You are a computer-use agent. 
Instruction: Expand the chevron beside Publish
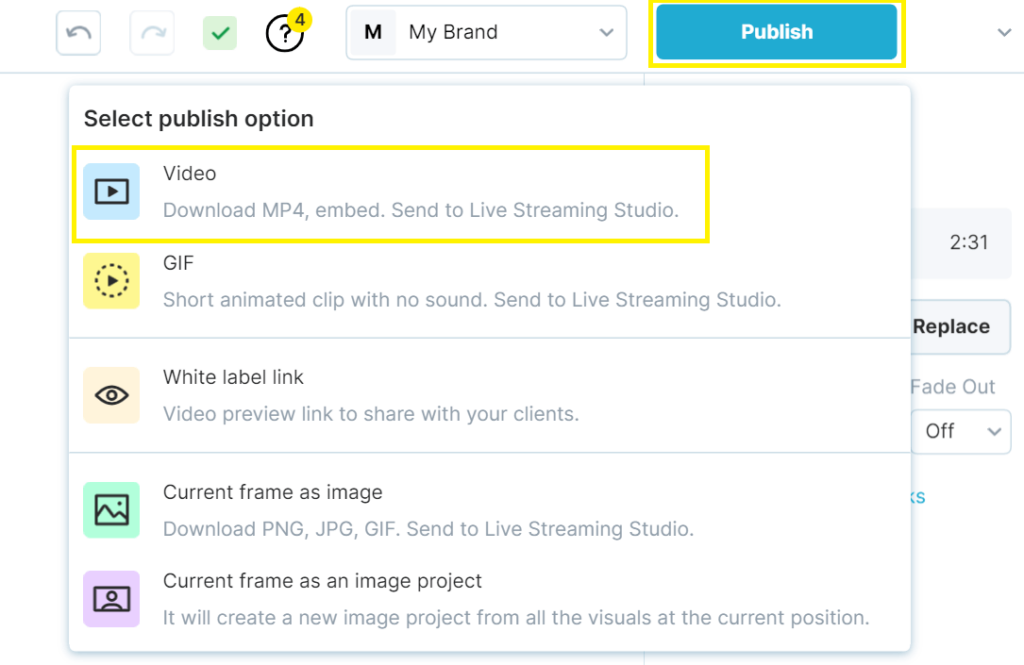point(1004,32)
